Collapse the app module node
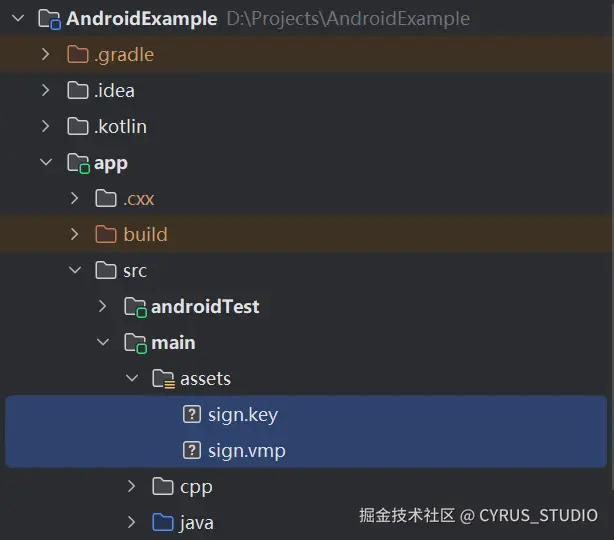Image resolution: width=614 pixels, height=540 pixels. click(x=45, y=162)
